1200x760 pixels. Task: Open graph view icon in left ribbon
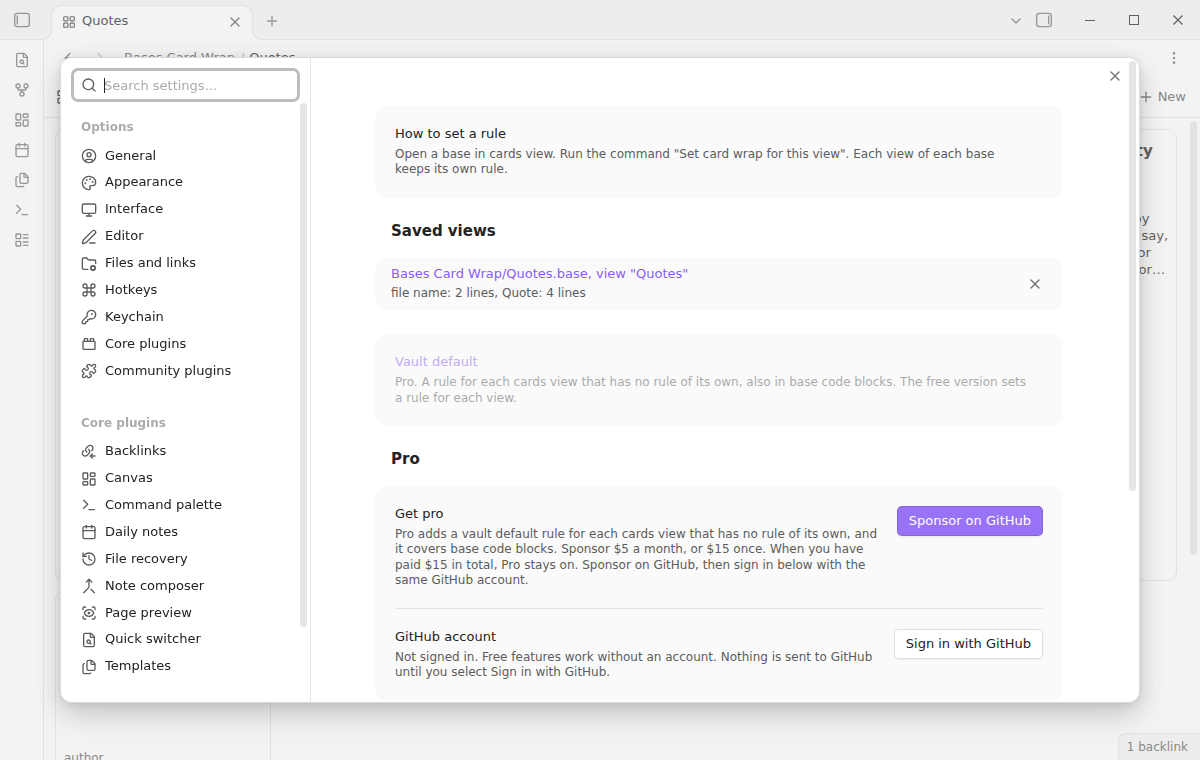22,90
